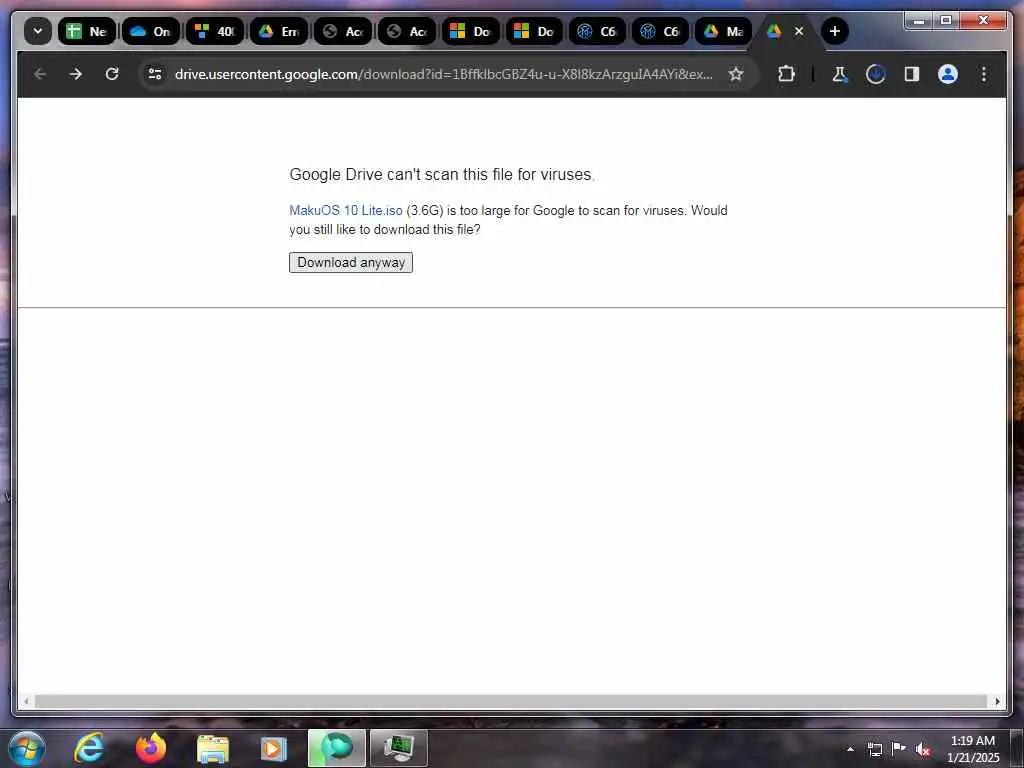Click the scrollbar right arrow

(x=997, y=701)
